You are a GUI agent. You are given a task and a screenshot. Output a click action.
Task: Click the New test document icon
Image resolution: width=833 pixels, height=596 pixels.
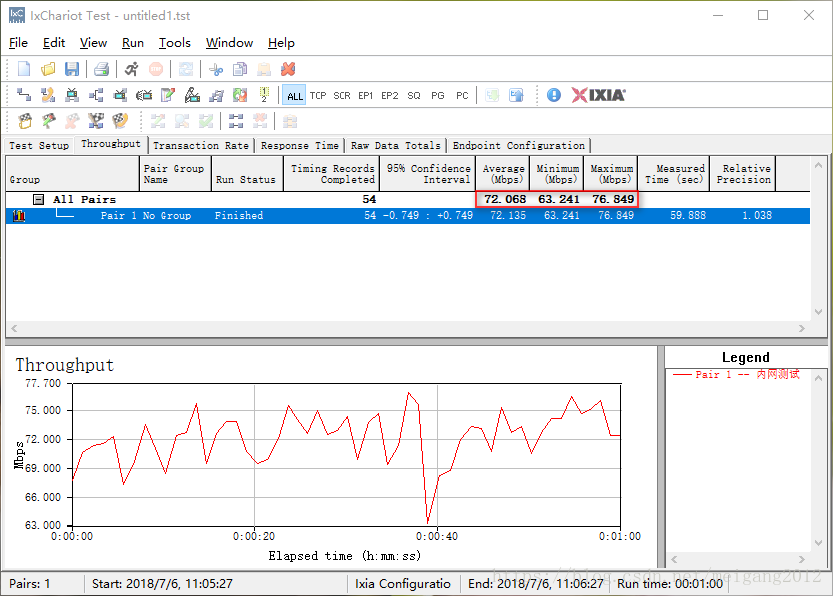pyautogui.click(x=24, y=69)
